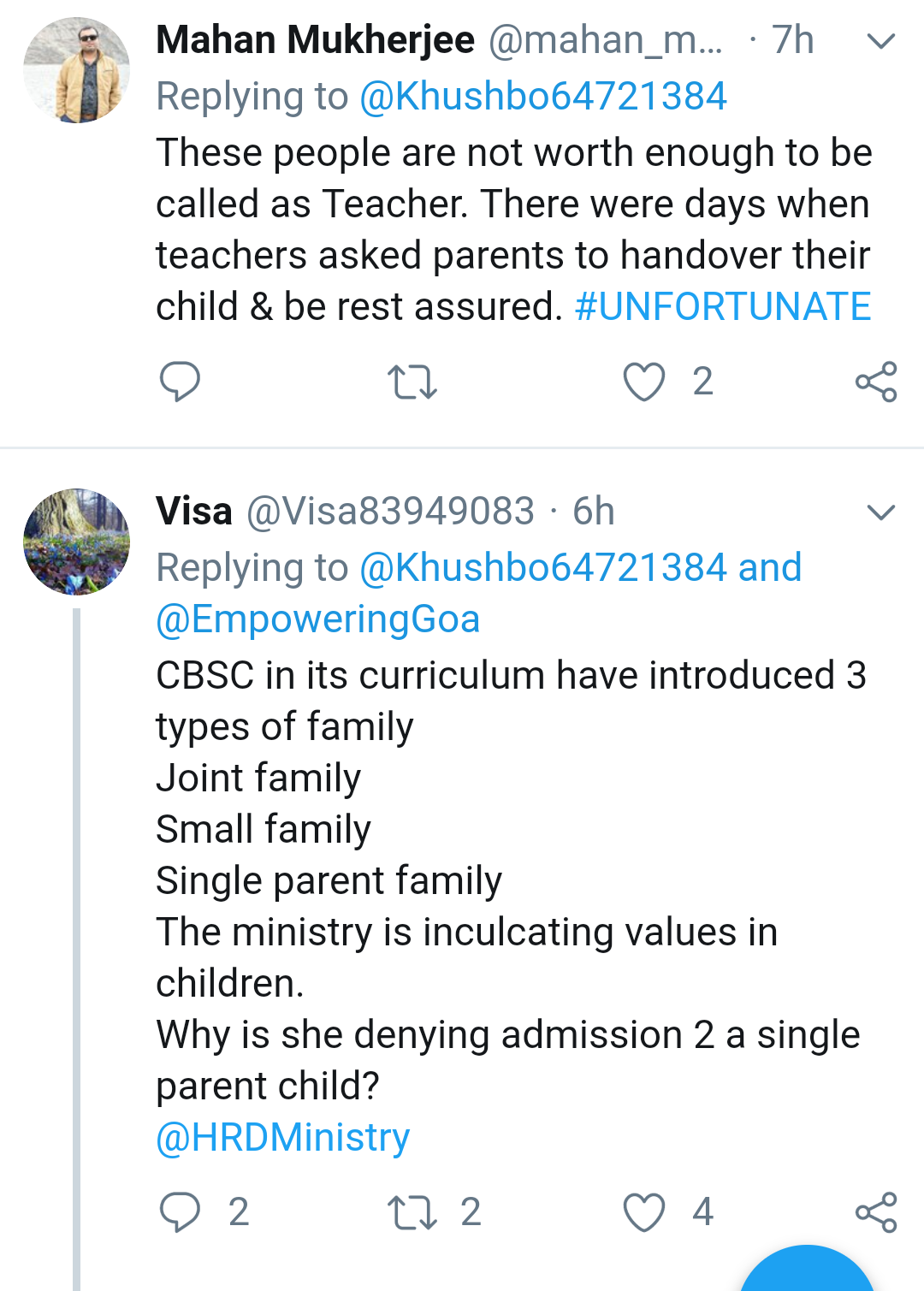Open Mahan Mukherjee's profile picture
This screenshot has height=1291, width=924.
tap(77, 70)
